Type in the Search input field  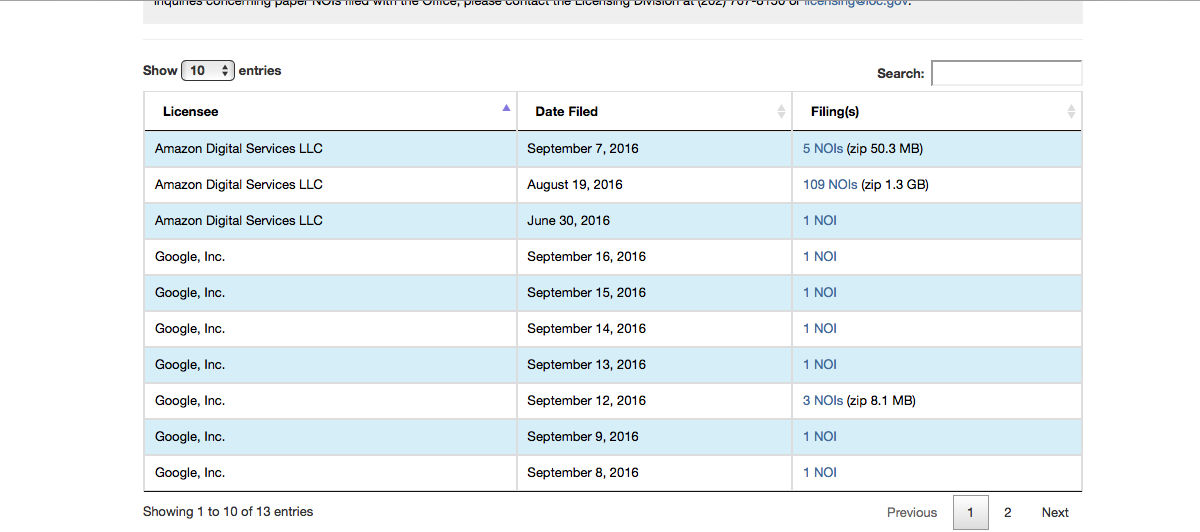pos(1006,73)
